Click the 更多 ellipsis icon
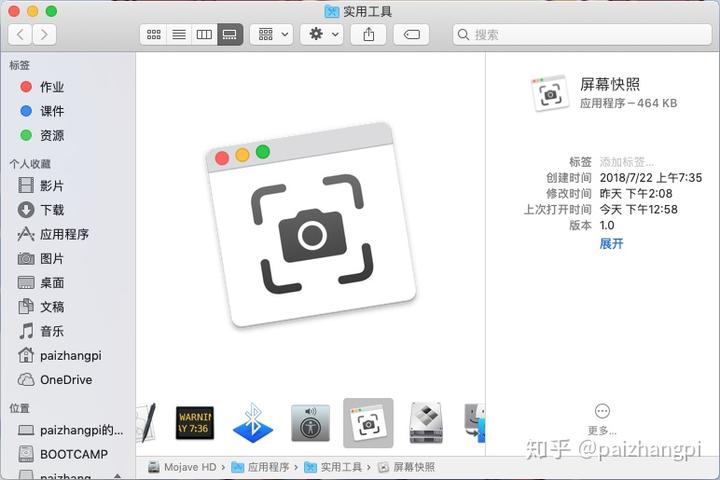 (x=602, y=411)
